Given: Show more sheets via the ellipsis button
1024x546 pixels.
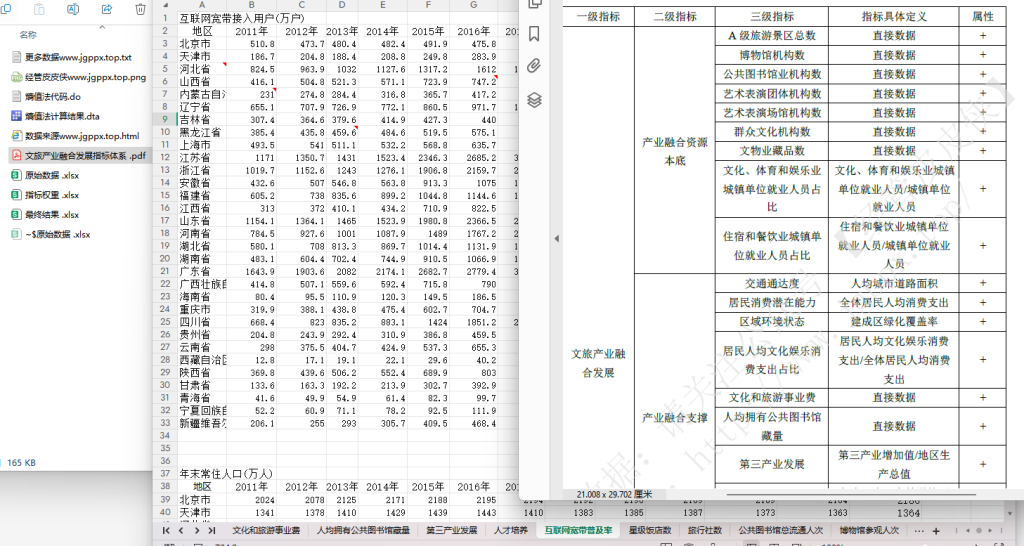Looking at the screenshot, I should point(919,530).
